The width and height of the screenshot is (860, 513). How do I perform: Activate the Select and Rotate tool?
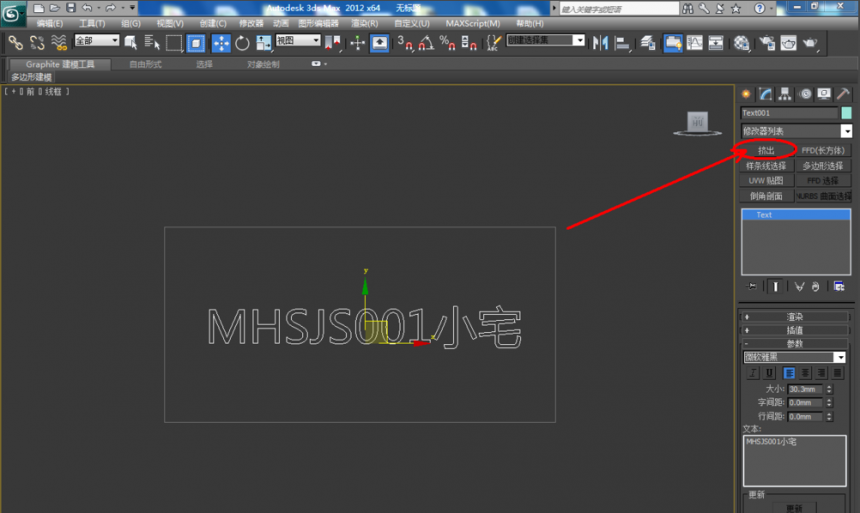(242, 43)
